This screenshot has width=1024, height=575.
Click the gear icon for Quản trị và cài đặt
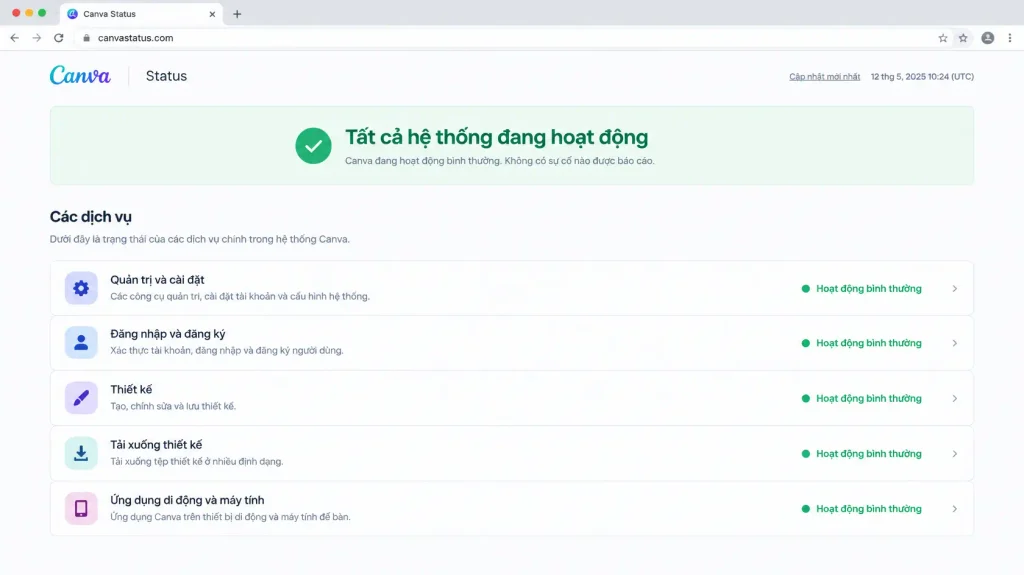click(x=81, y=288)
